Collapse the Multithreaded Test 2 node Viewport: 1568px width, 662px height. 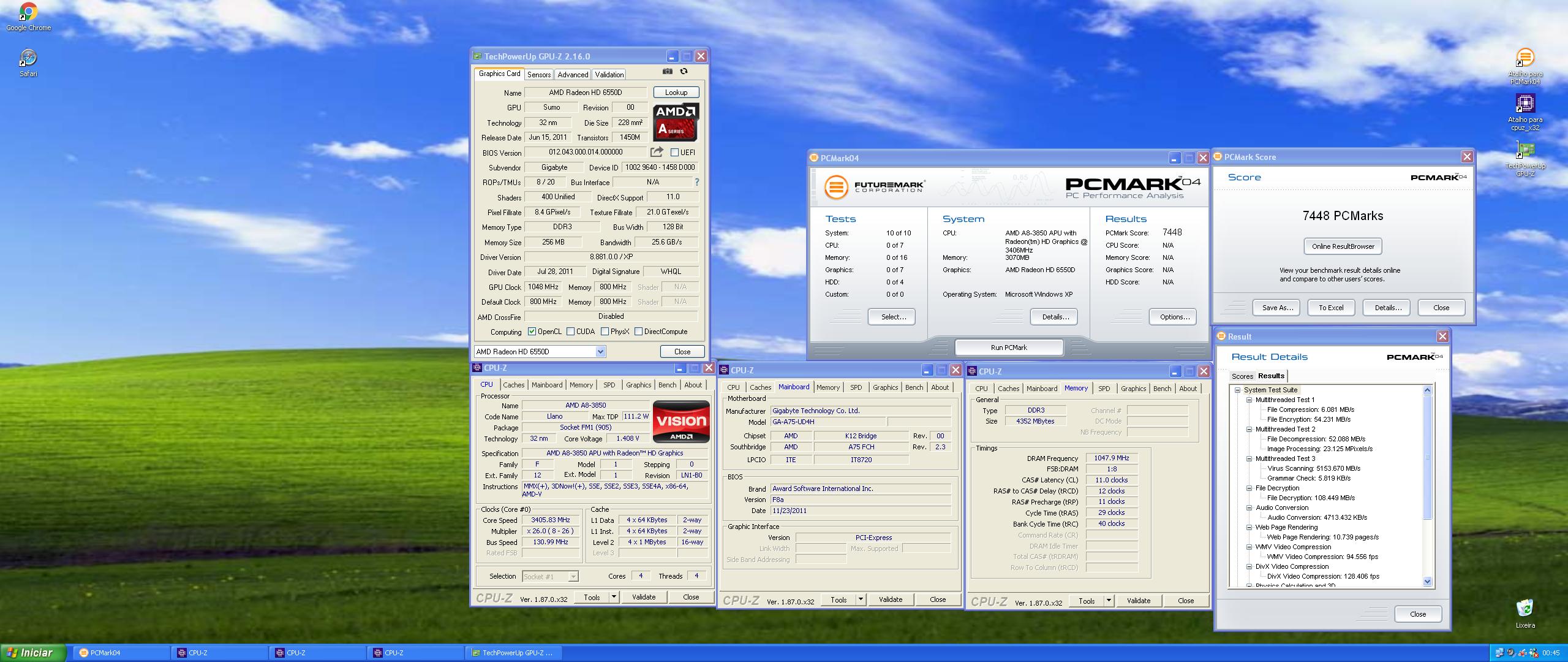click(x=1249, y=429)
